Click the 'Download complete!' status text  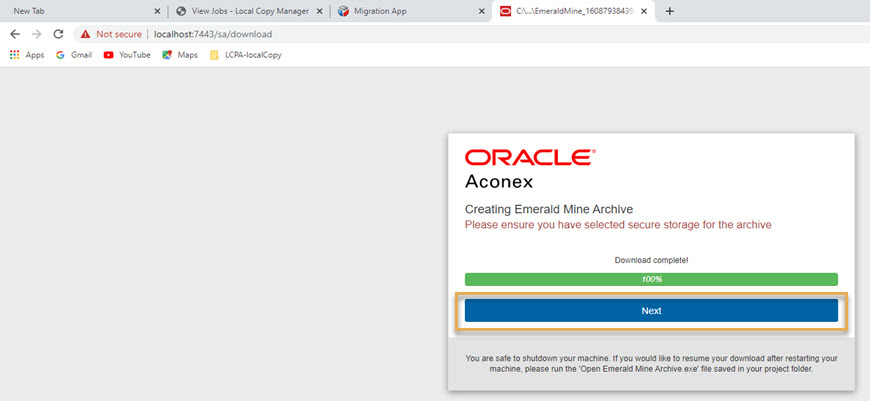(651, 260)
